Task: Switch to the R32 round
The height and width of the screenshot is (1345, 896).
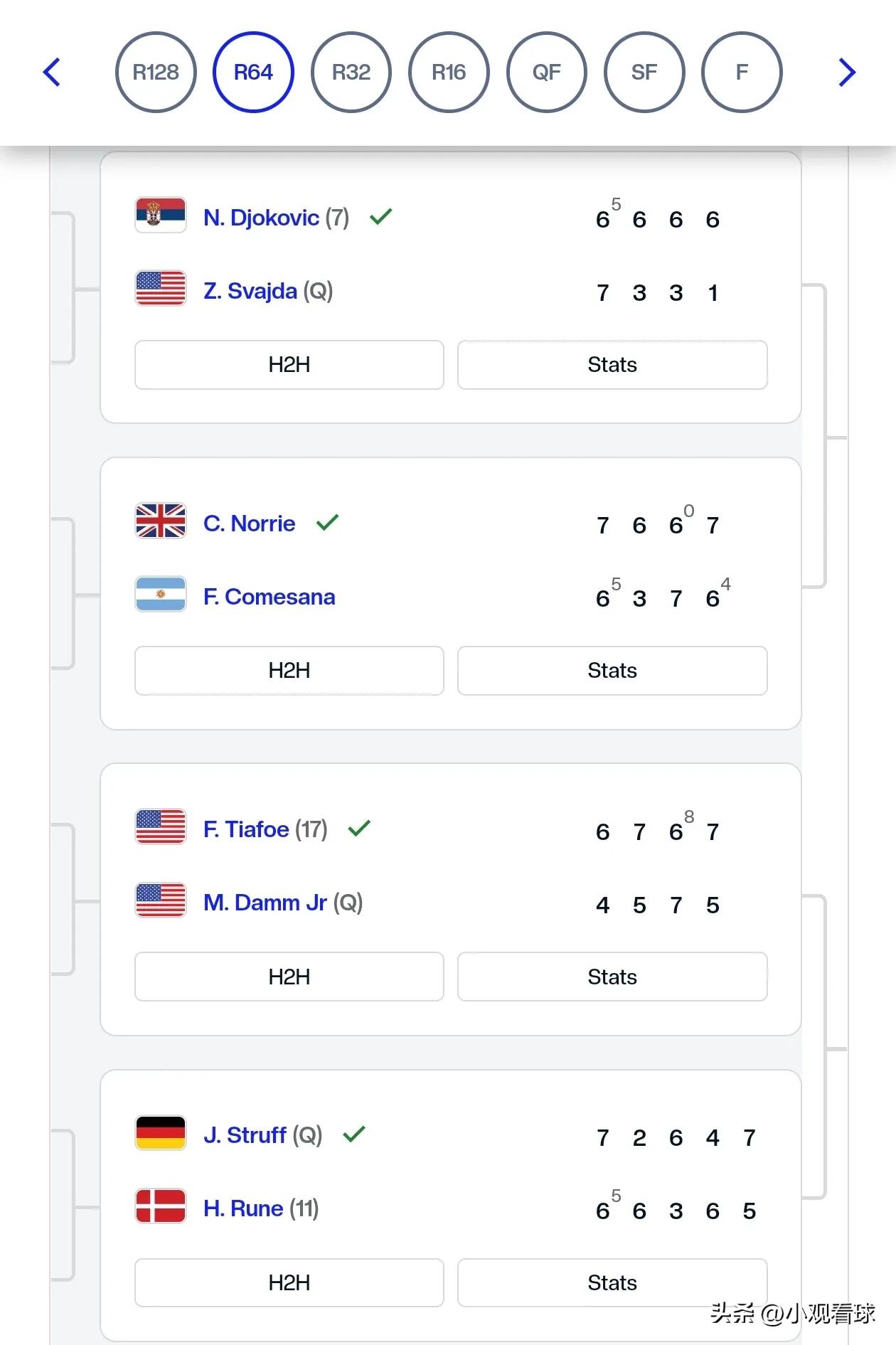Action: 351,72
